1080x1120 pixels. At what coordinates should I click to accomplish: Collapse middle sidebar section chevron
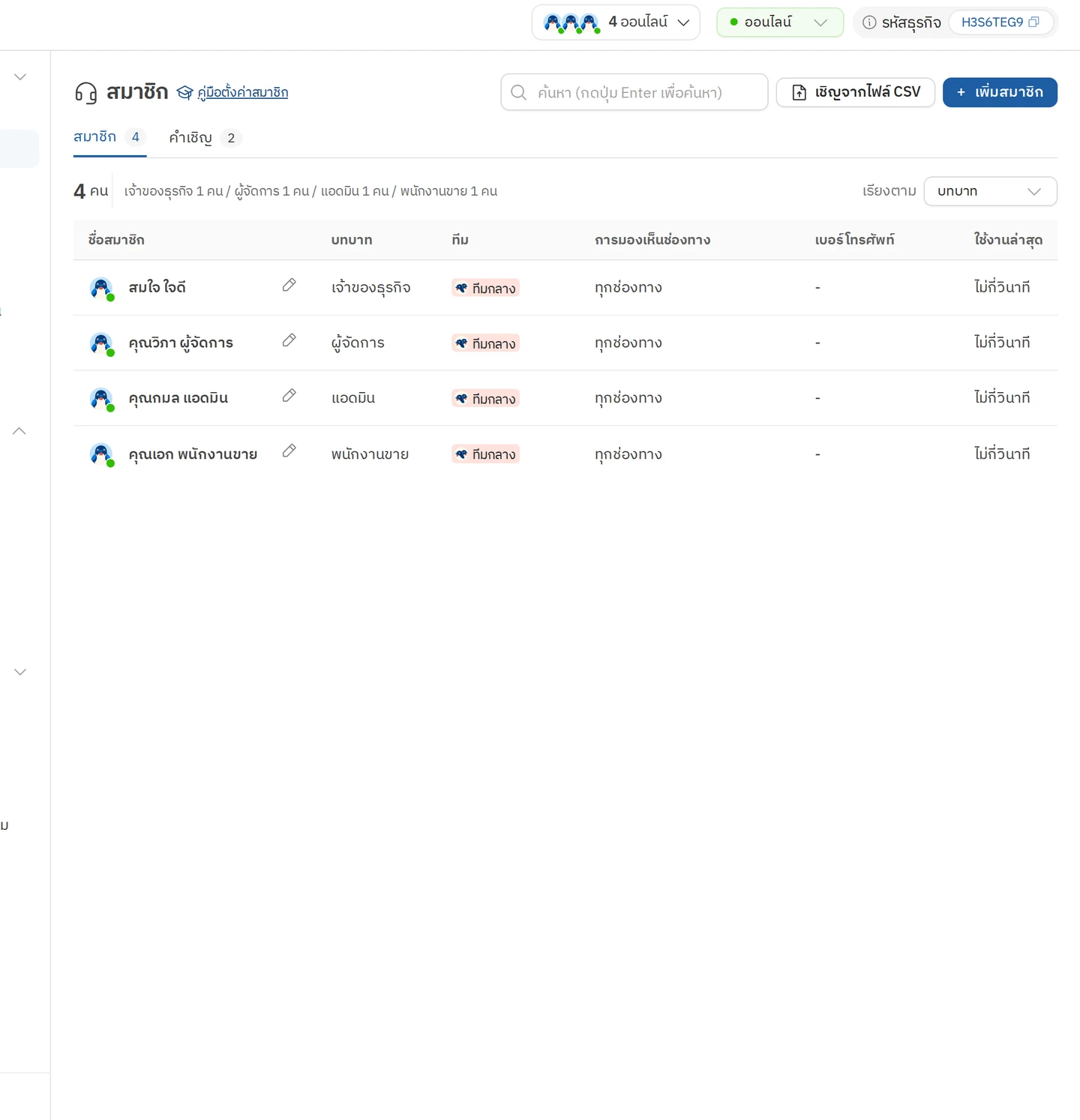click(19, 431)
